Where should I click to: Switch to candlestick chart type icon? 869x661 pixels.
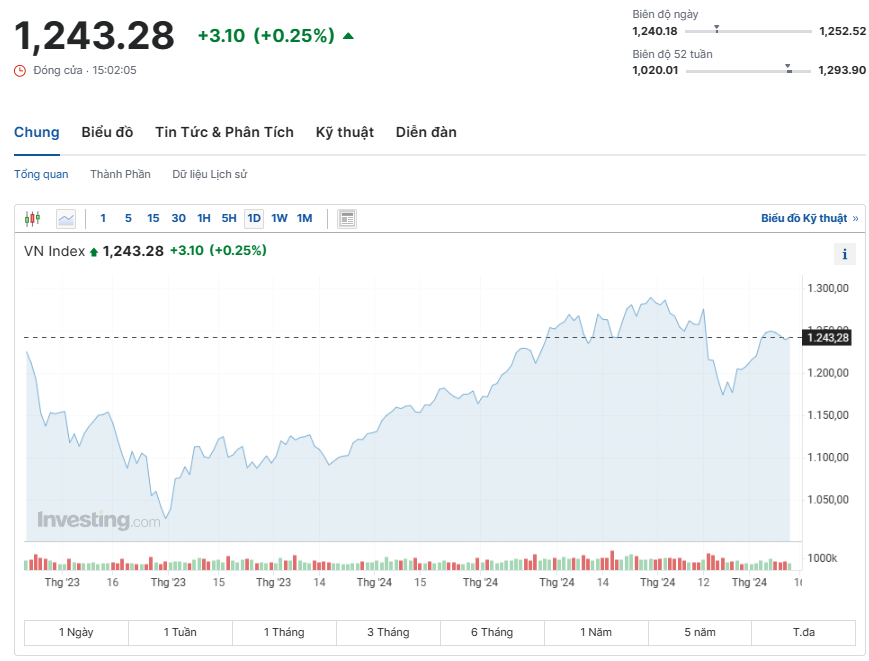pos(32,218)
